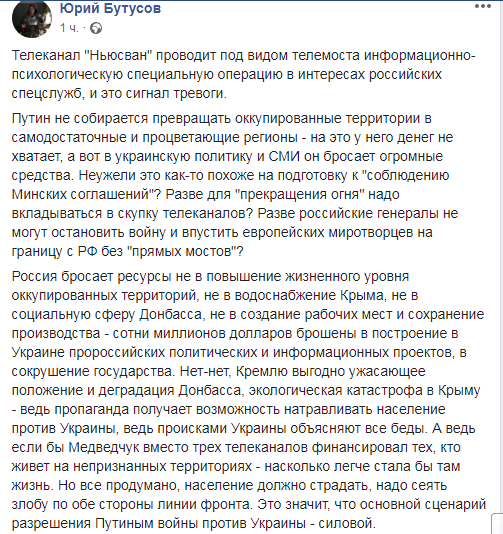Click the globe public-audience icon
The image size is (503, 534).
(96, 28)
